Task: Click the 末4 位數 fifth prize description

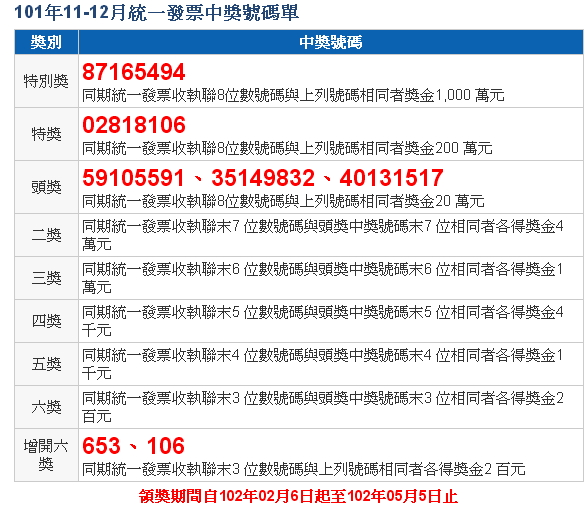Action: click(x=322, y=364)
